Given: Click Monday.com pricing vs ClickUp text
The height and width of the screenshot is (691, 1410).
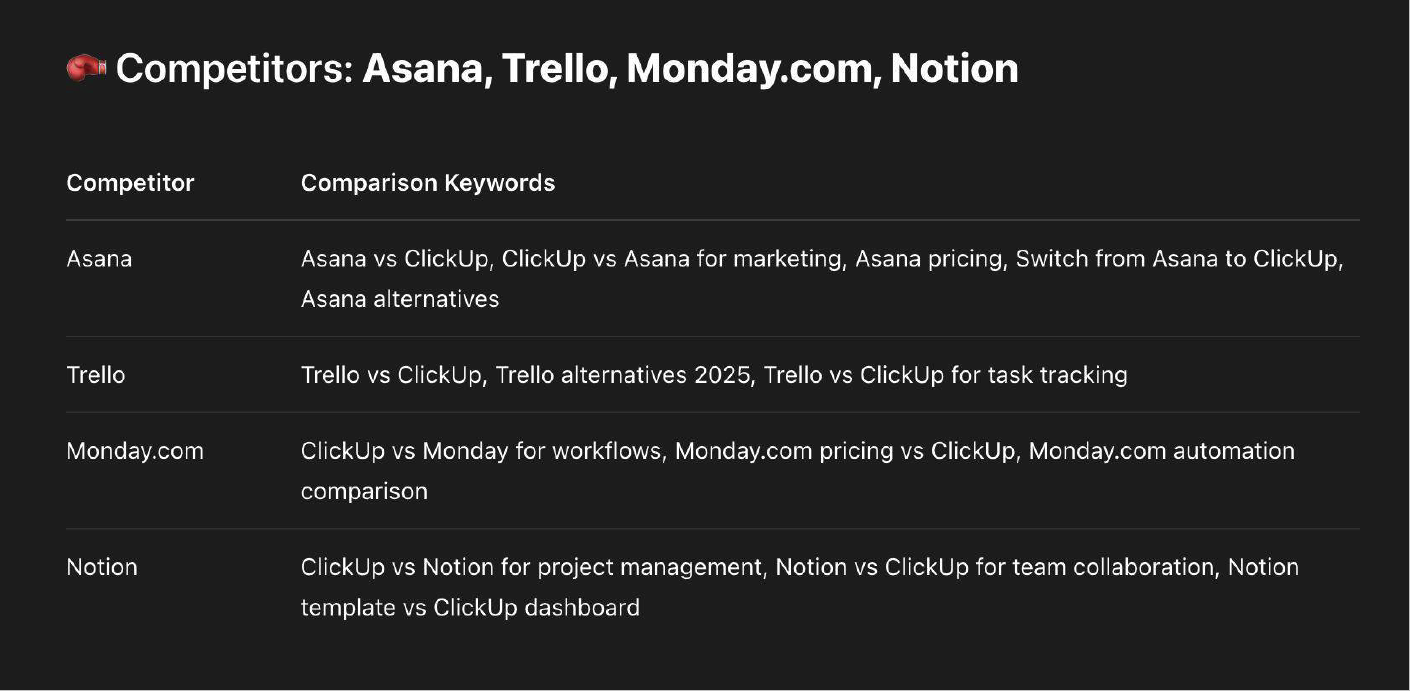Looking at the screenshot, I should (845, 451).
